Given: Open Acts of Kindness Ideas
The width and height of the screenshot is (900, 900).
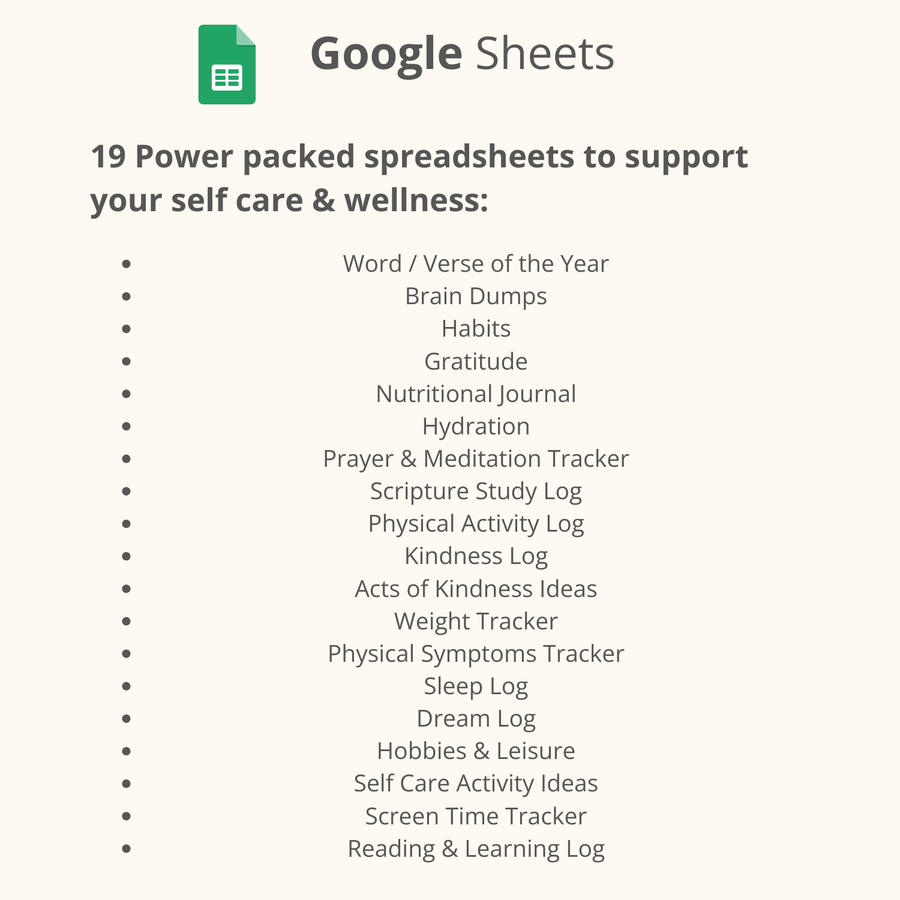Looking at the screenshot, I should point(475,589).
